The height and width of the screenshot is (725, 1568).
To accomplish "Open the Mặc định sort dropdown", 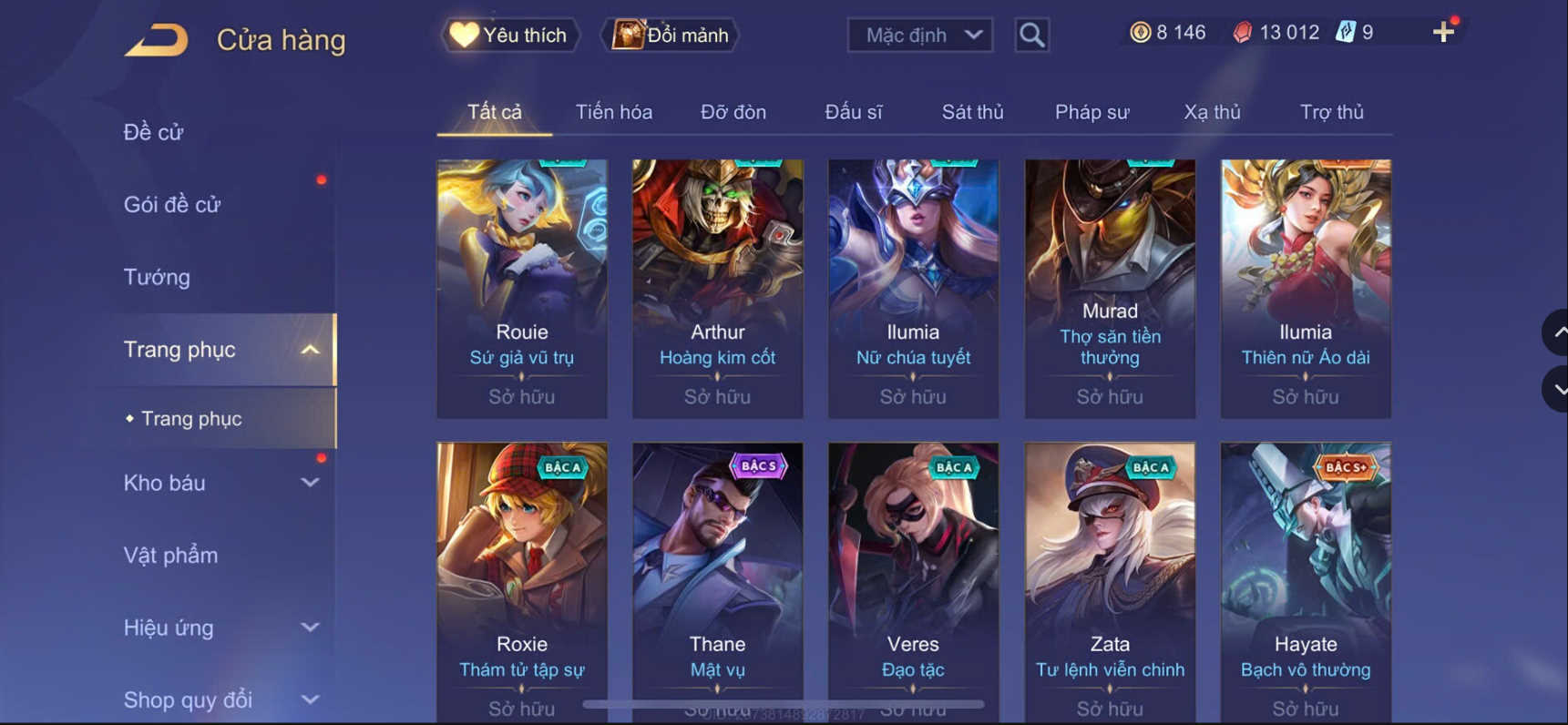I will (920, 36).
